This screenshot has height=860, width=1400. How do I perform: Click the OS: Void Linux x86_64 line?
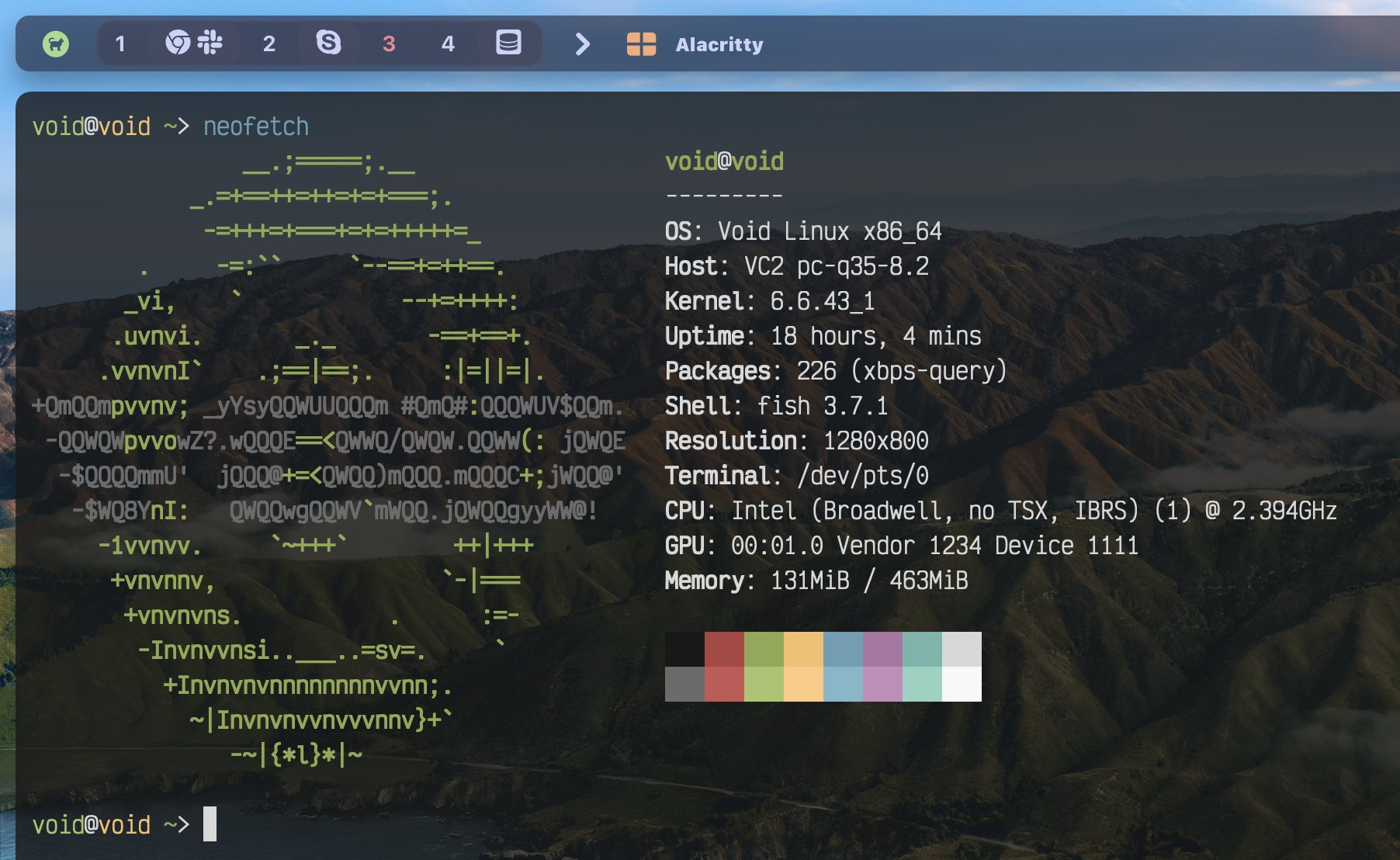click(x=803, y=231)
